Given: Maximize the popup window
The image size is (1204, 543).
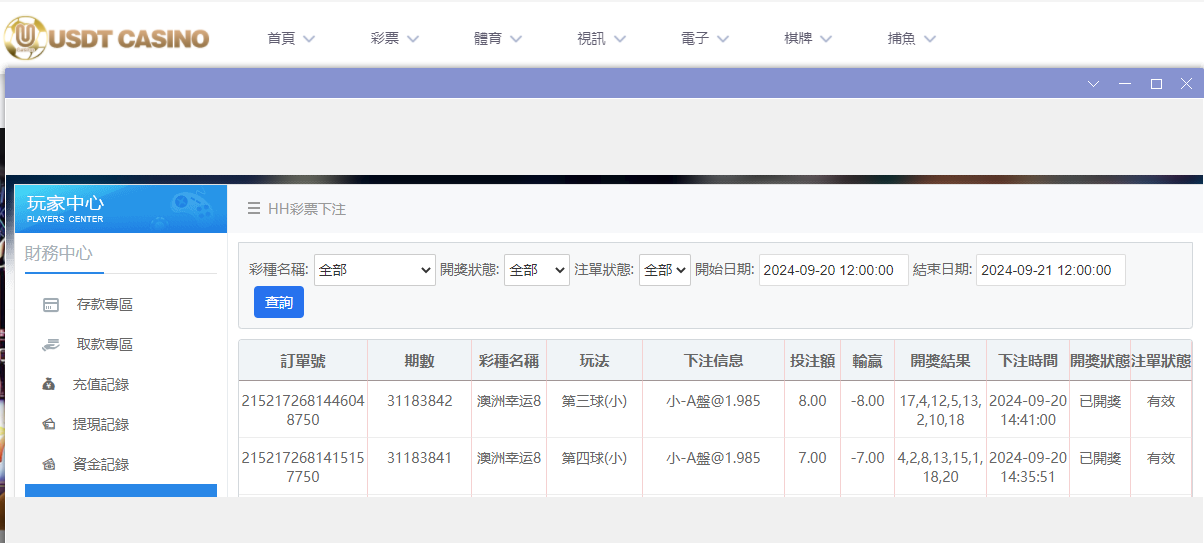Looking at the screenshot, I should [x=1156, y=84].
